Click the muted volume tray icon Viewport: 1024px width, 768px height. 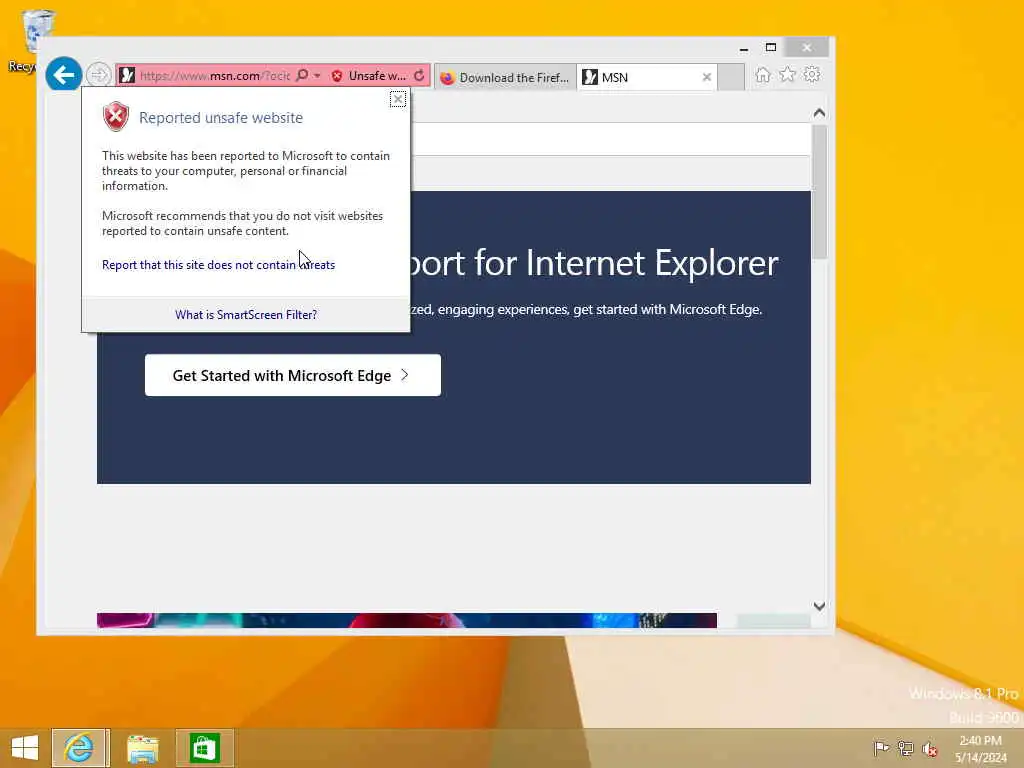click(930, 748)
